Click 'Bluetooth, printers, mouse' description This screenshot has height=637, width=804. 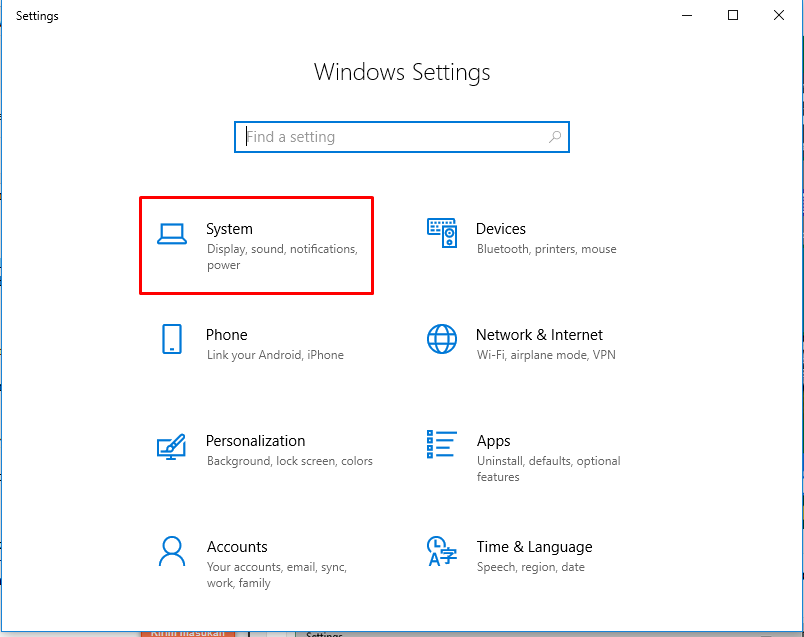[547, 249]
